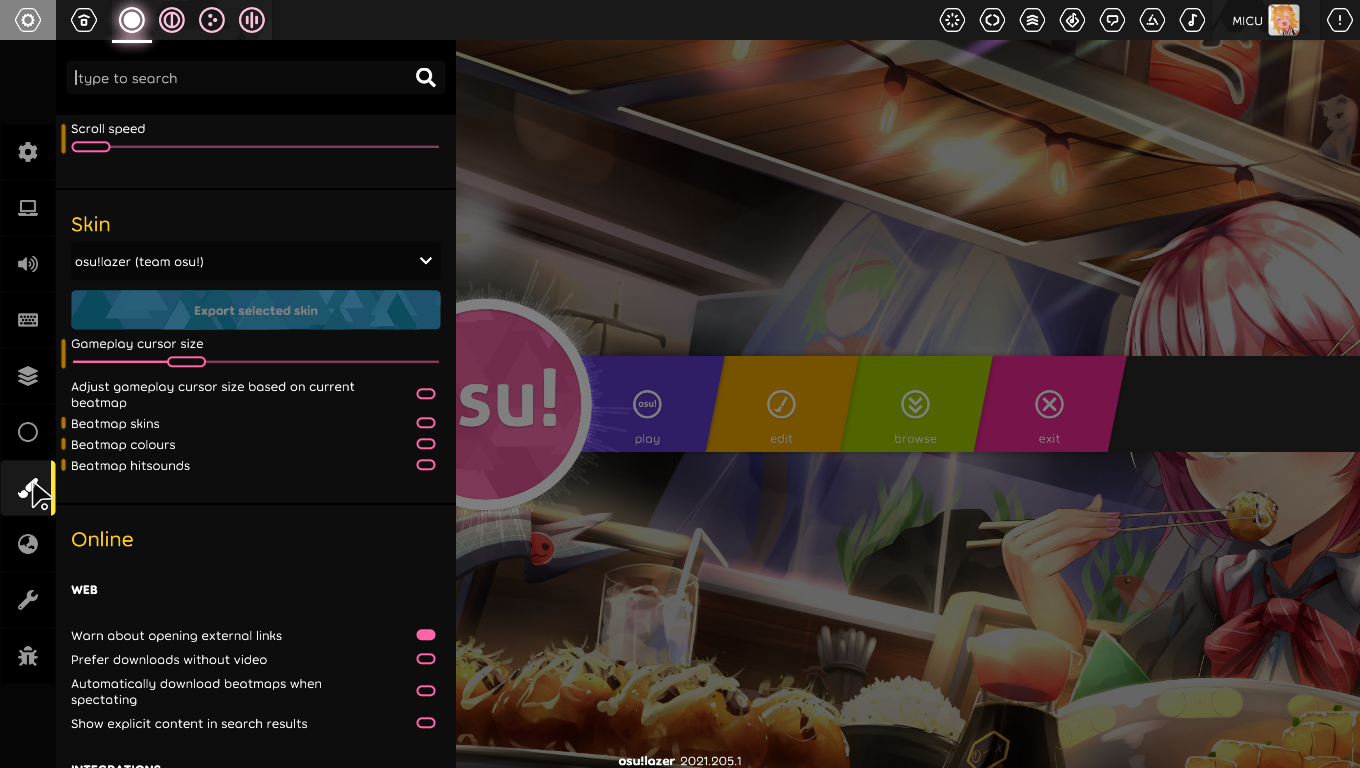Click the Online section heading
Image resolution: width=1360 pixels, height=768 pixels.
(102, 539)
